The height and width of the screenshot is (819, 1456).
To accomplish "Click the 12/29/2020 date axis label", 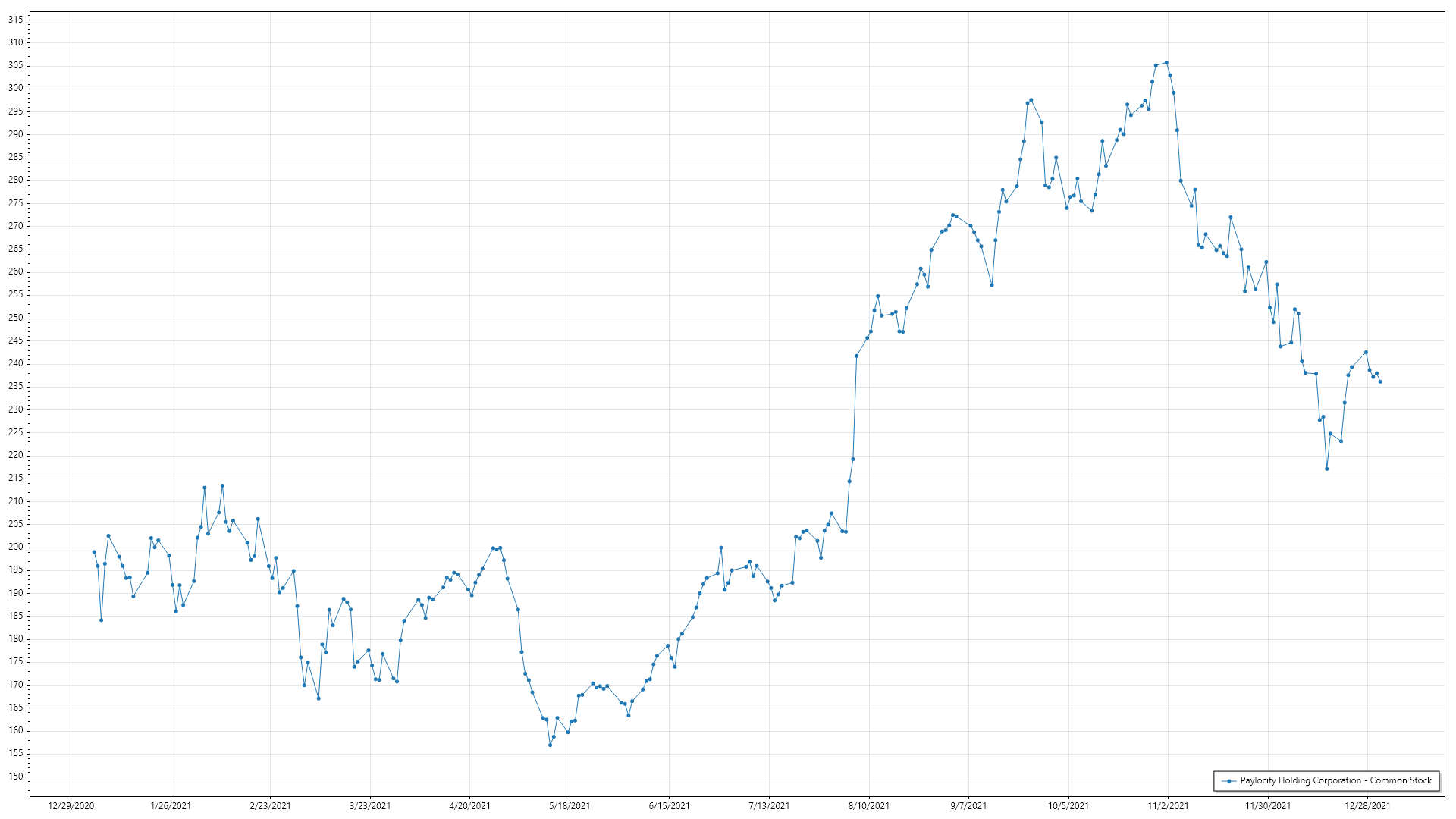I will coord(71,805).
